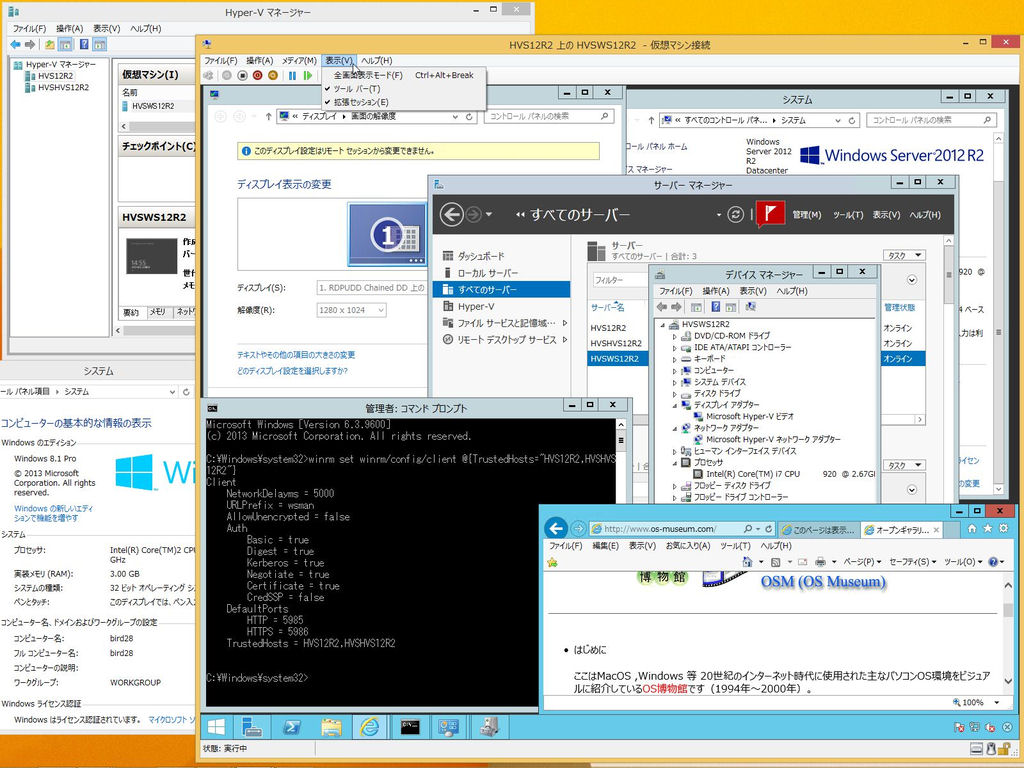The height and width of the screenshot is (768, 1024).
Task: Click the Server Manager notifications flag
Action: coord(771,214)
